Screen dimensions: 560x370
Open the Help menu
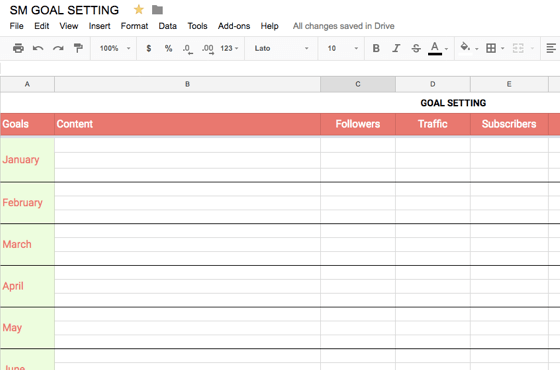(x=269, y=26)
